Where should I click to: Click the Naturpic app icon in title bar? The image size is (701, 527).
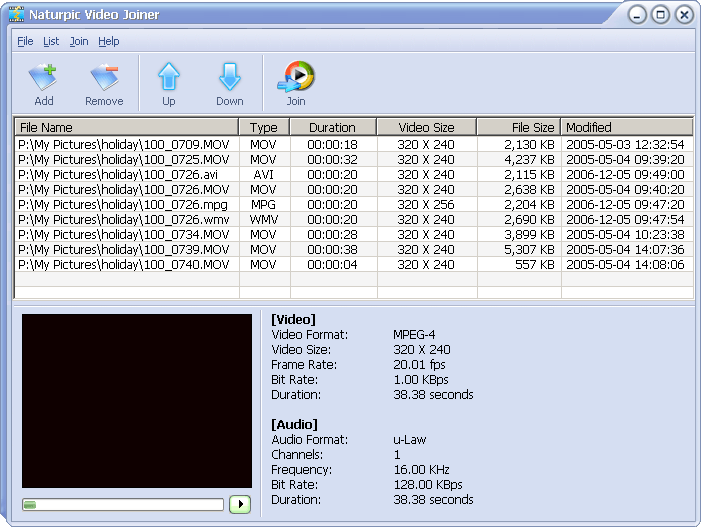click(17, 14)
